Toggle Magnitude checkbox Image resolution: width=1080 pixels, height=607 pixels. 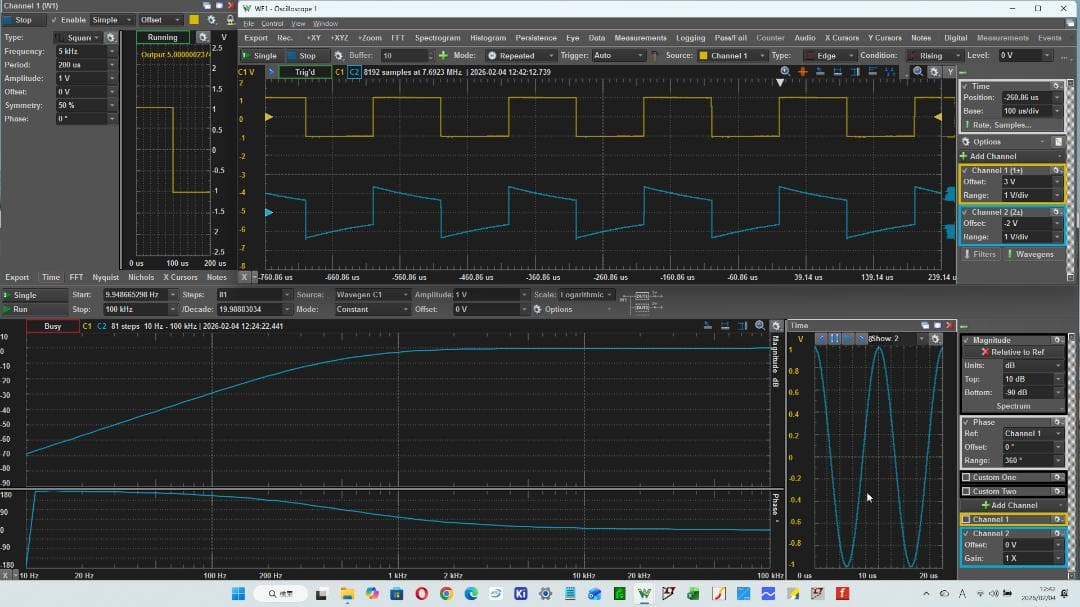pyautogui.click(x=966, y=340)
